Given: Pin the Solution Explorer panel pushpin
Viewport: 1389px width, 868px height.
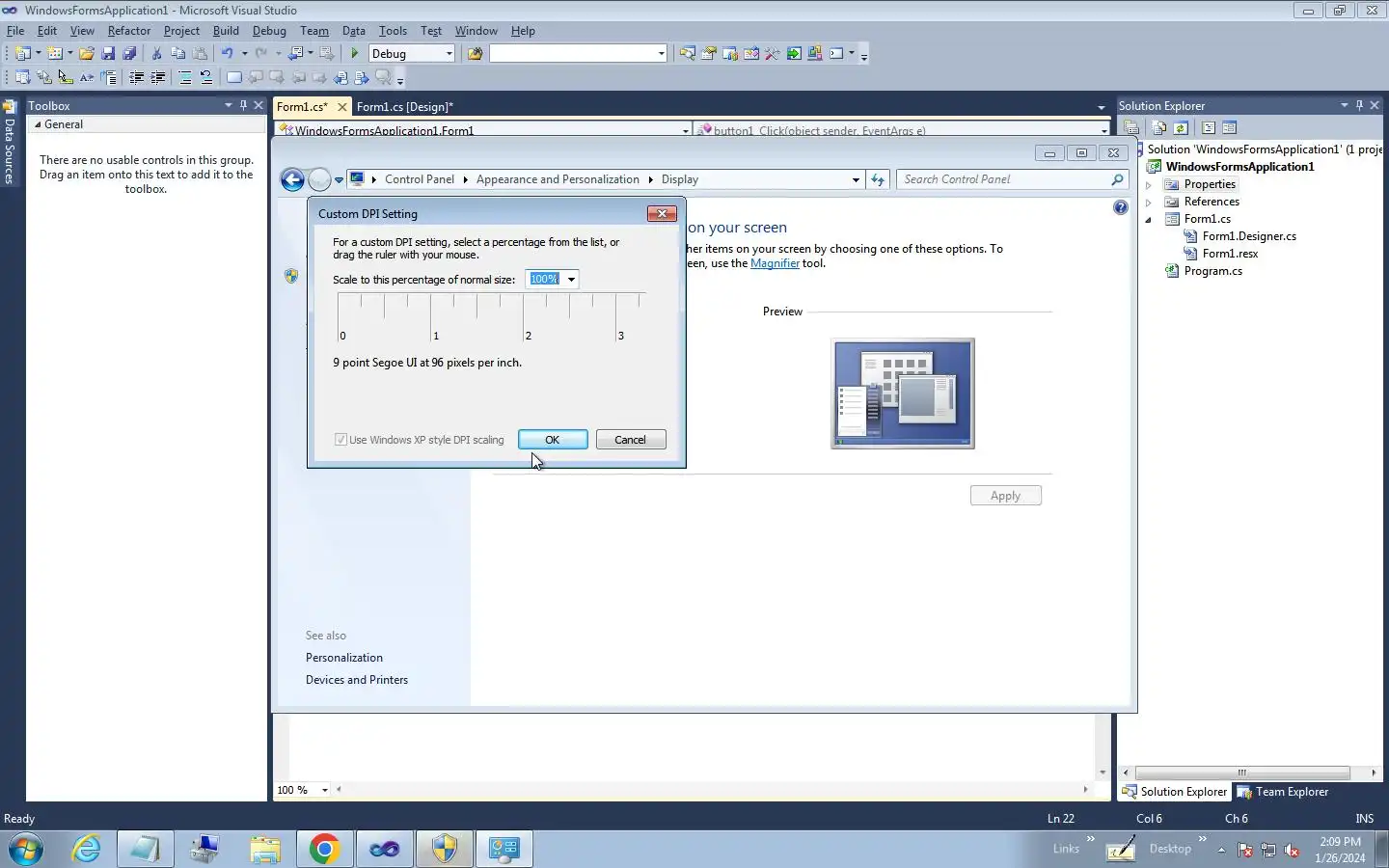Looking at the screenshot, I should click(x=1359, y=105).
